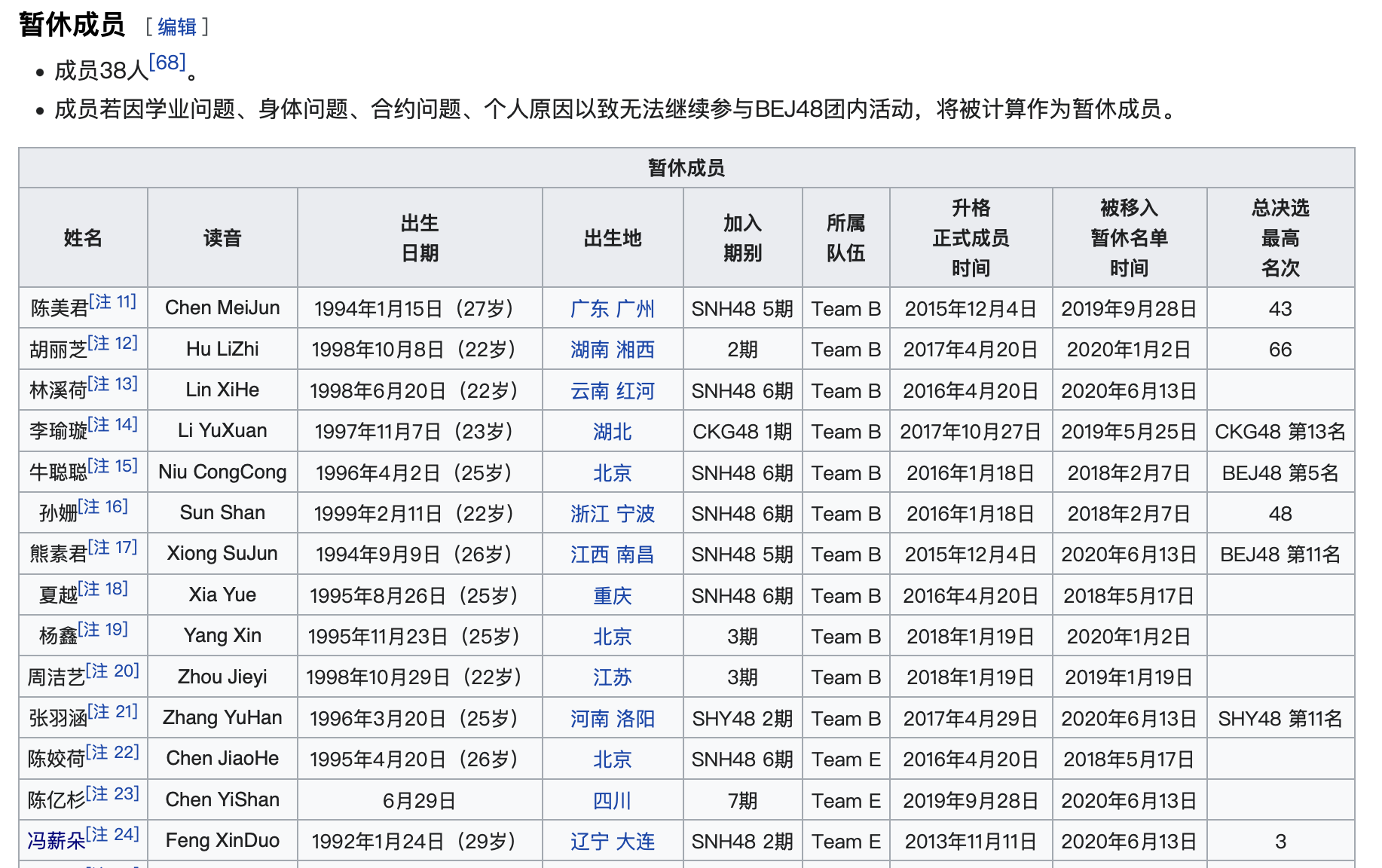Select Team E cell in 陈姣荷 row
The image size is (1382, 868).
846,759
